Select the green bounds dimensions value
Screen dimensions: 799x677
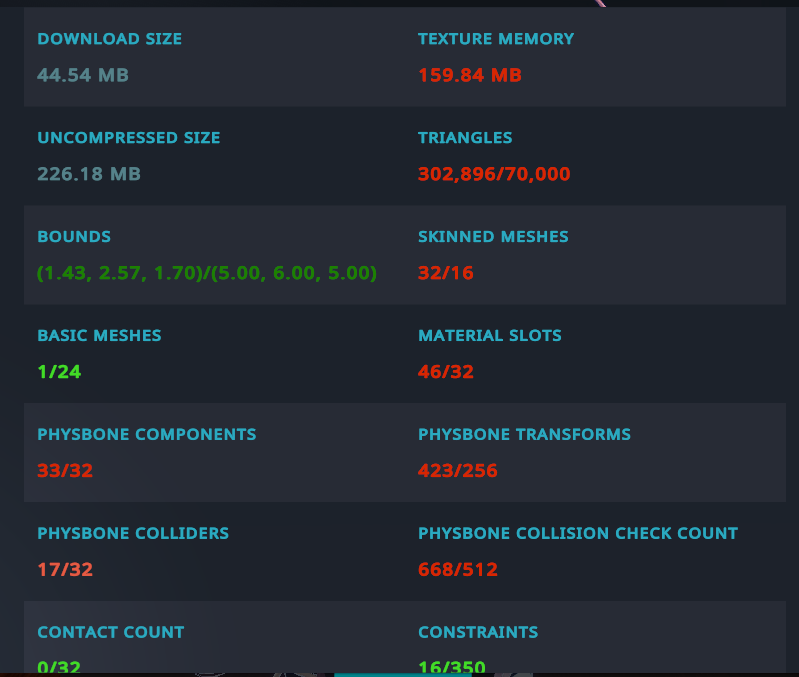(207, 273)
